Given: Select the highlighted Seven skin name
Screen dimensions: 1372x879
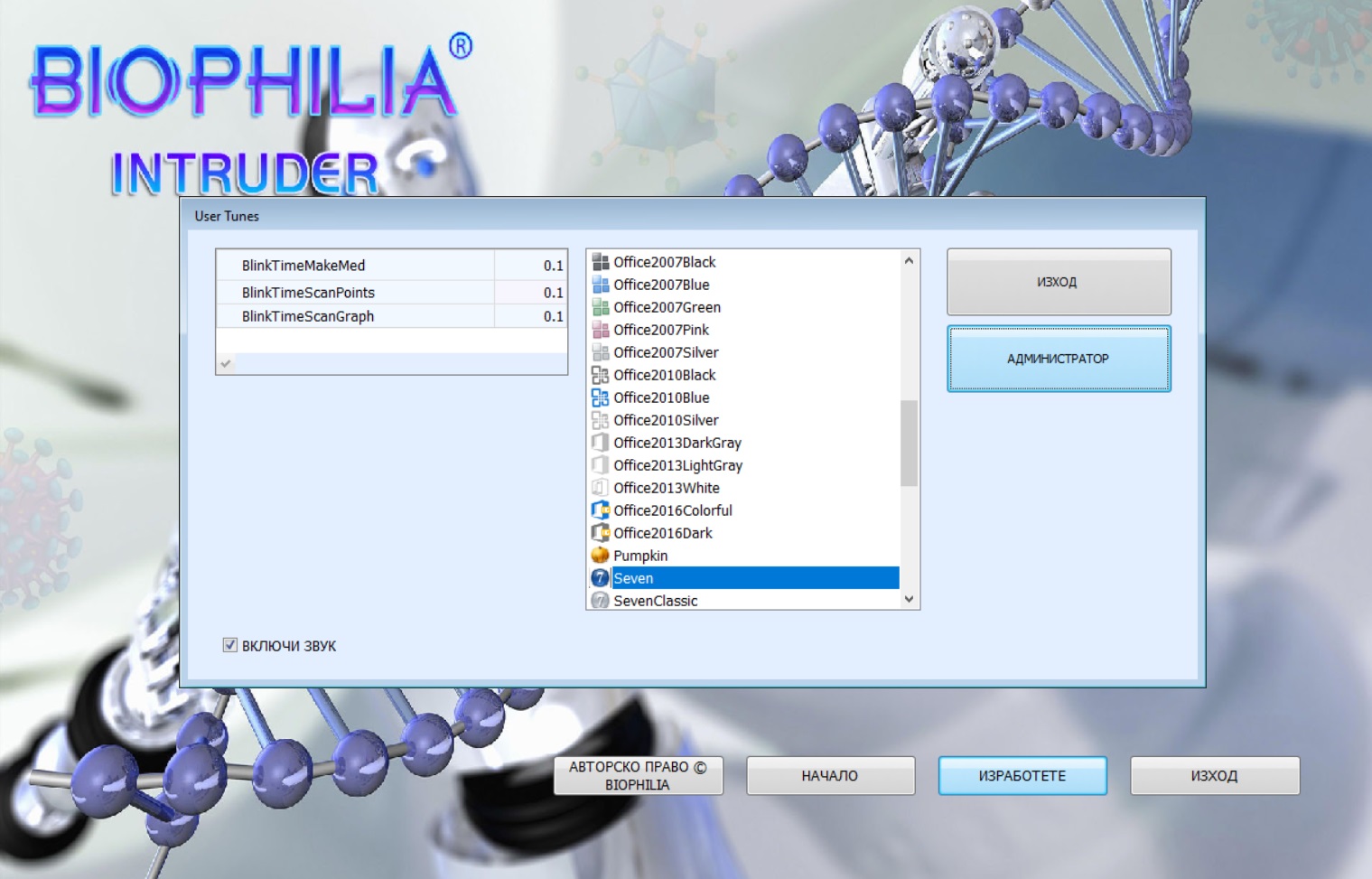Looking at the screenshot, I should click(633, 578).
